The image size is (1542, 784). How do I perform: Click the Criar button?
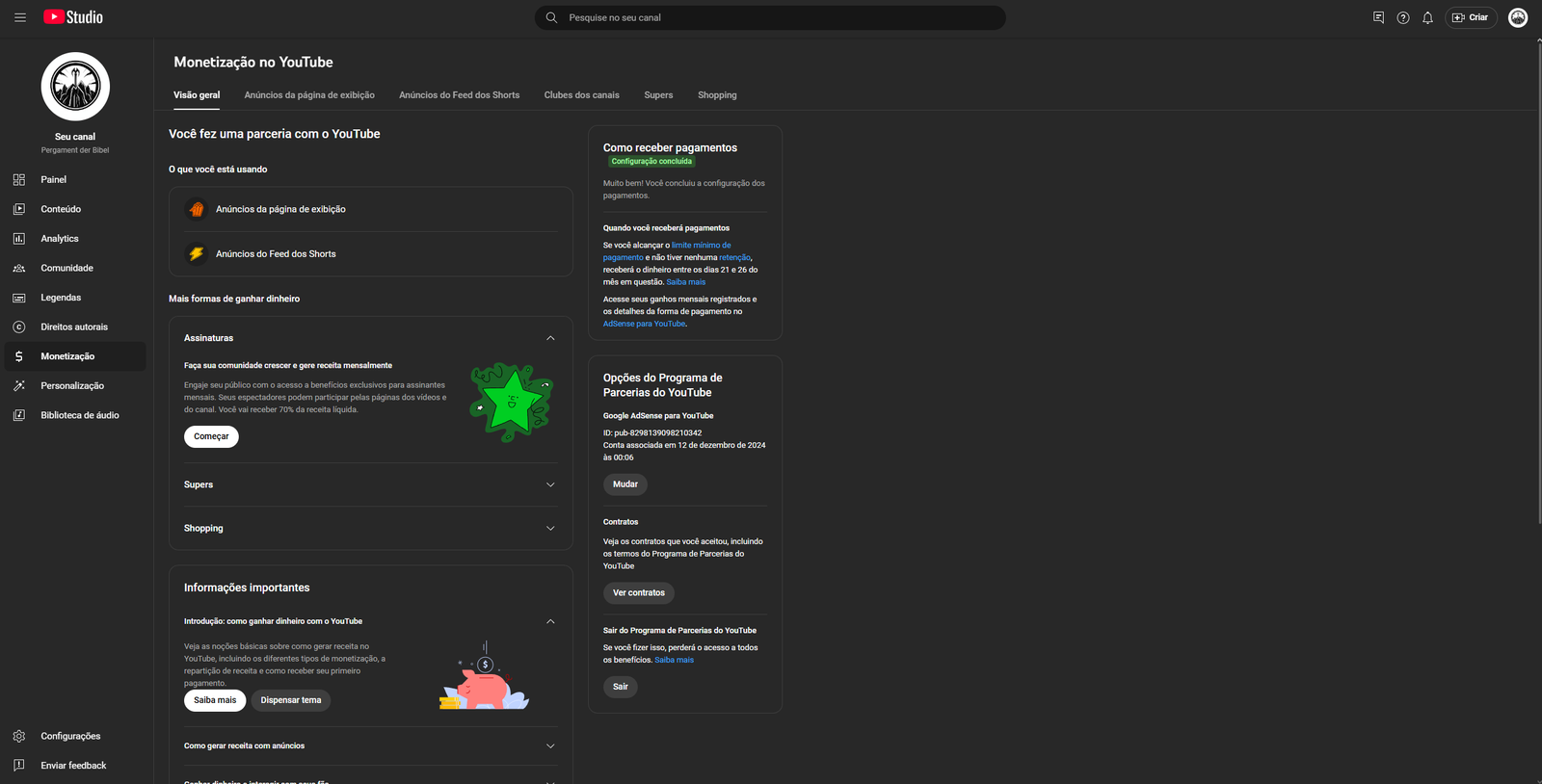point(1471,17)
